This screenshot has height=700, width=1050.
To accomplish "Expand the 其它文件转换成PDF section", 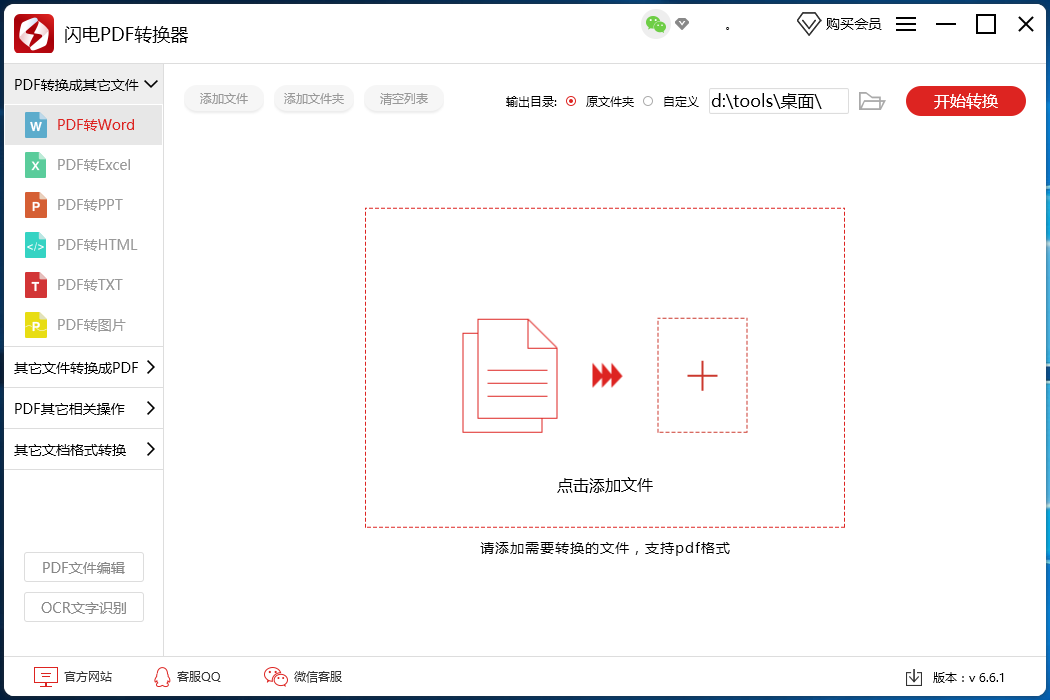I will (83, 368).
